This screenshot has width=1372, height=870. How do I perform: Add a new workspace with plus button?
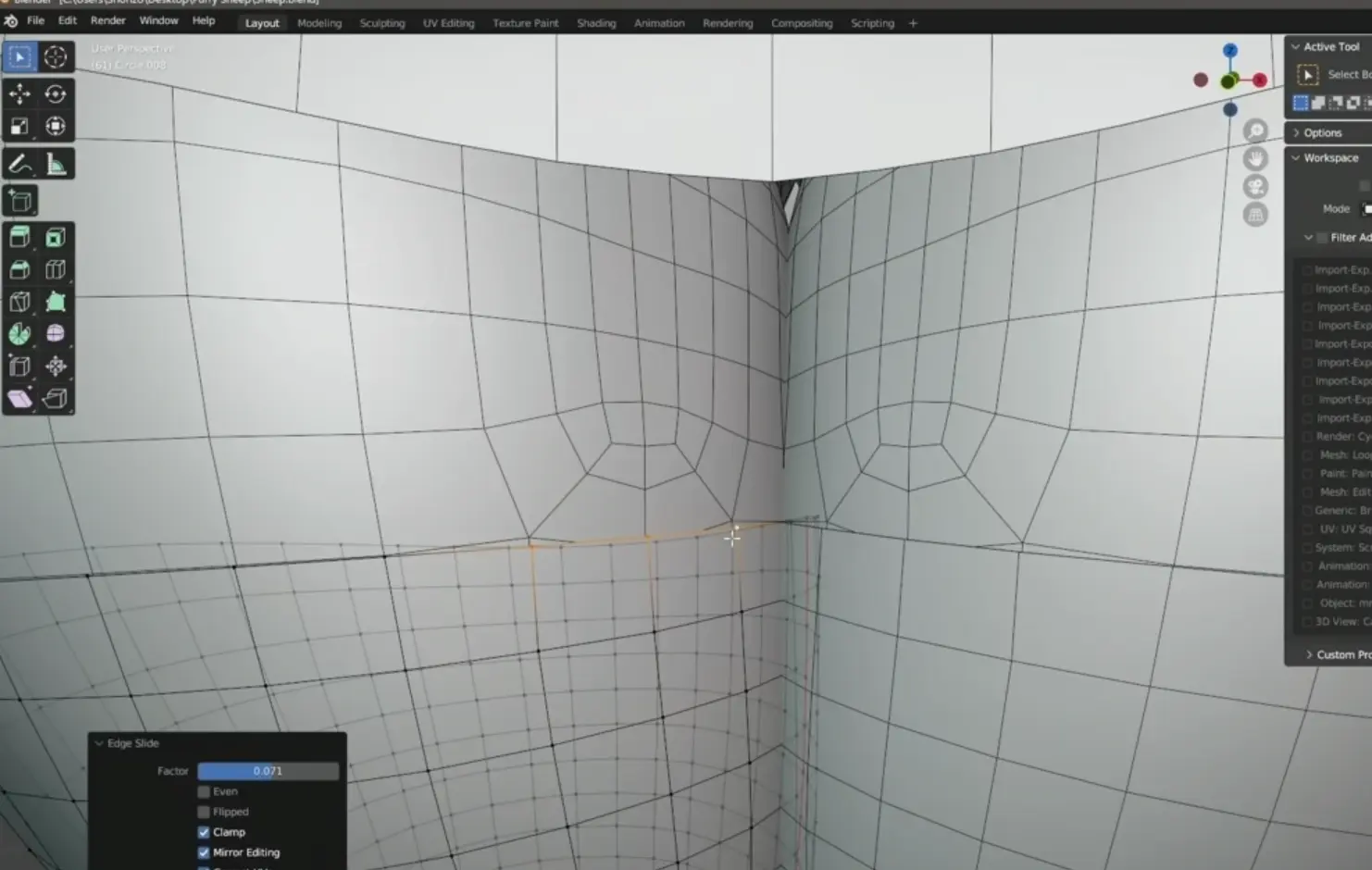[913, 23]
